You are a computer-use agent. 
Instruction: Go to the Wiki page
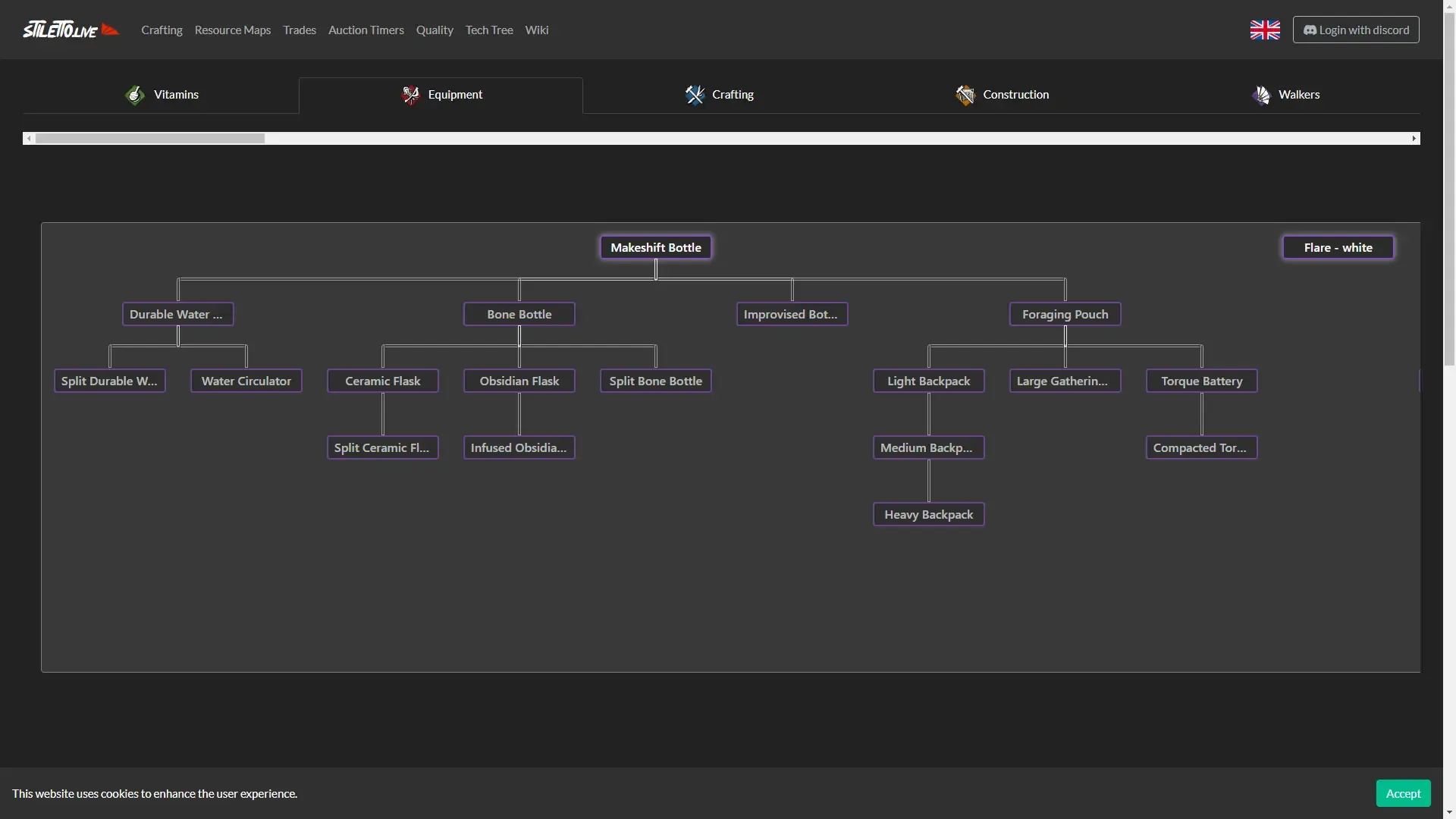pyautogui.click(x=537, y=30)
